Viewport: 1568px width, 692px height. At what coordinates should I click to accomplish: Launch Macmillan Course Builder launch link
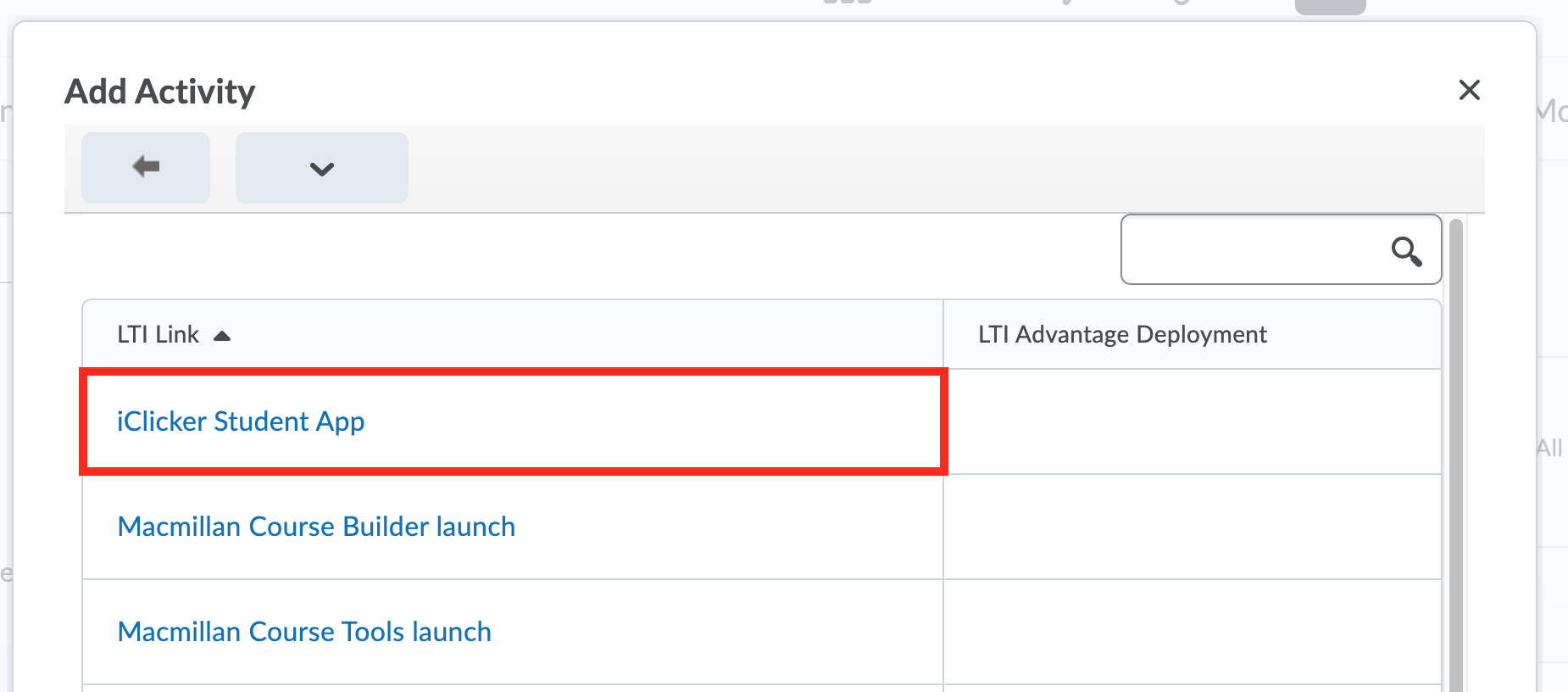click(316, 526)
